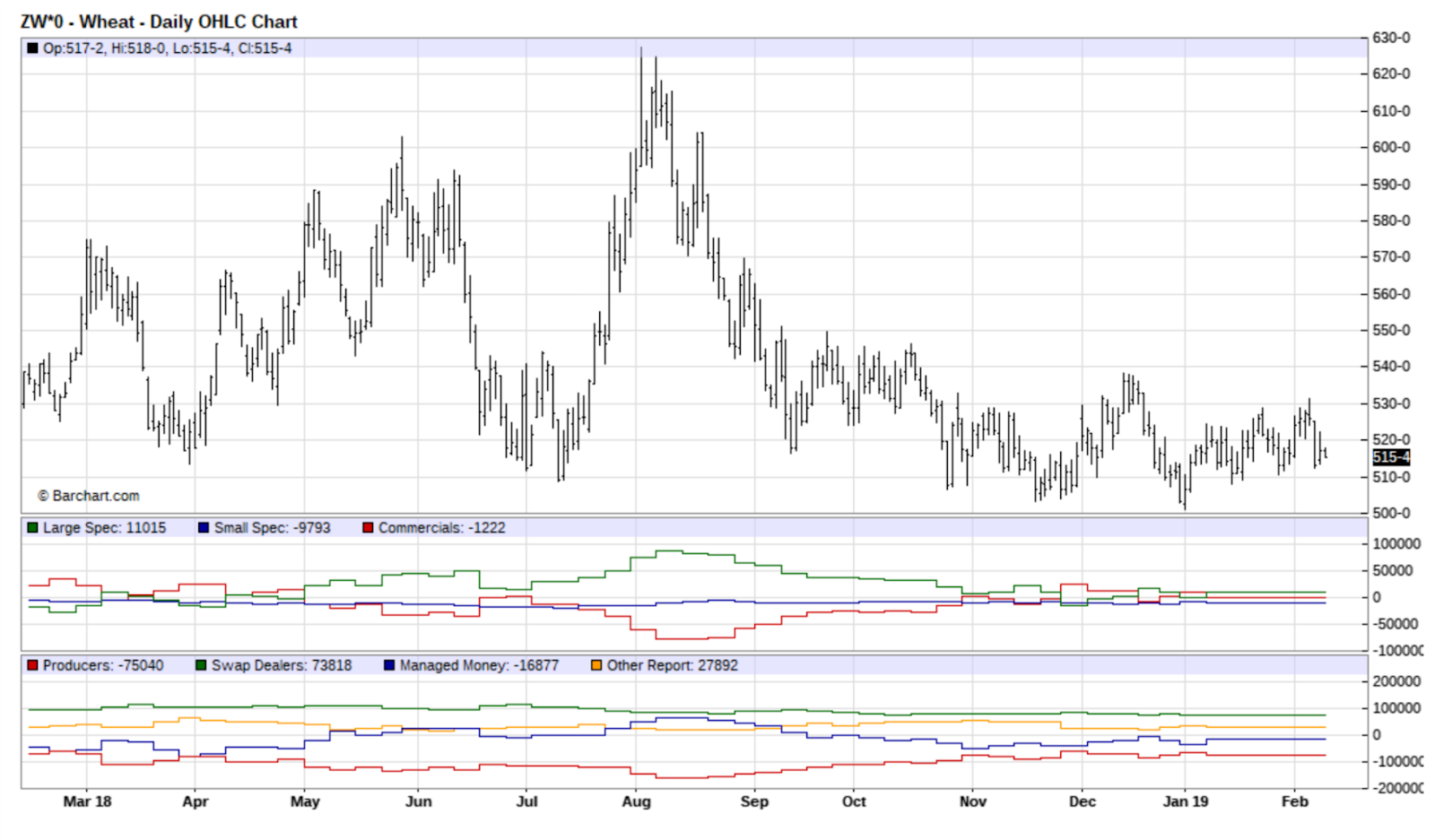Click the '600-0' price axis label
Screen dimensions: 1435x840
click(1392, 147)
